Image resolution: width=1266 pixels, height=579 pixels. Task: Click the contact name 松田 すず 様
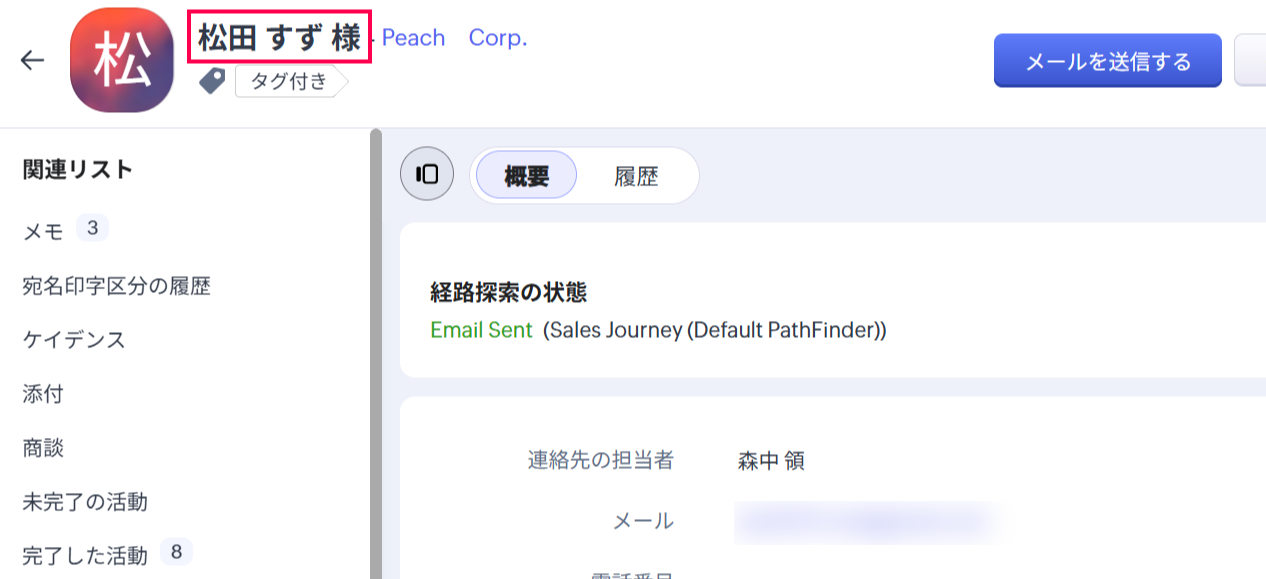click(x=279, y=38)
